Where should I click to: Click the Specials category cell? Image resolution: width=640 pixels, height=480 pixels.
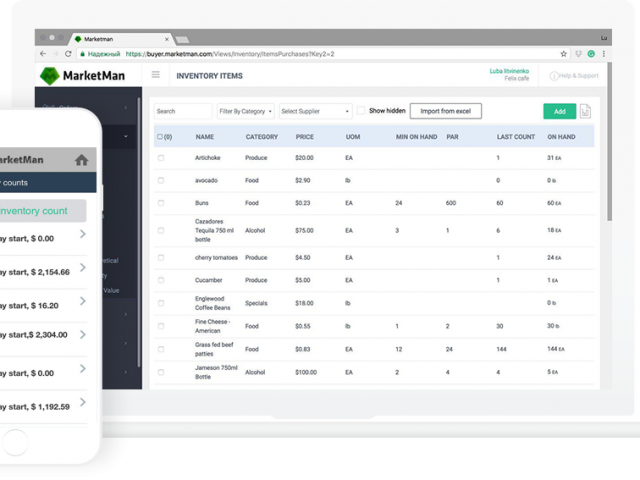(x=256, y=303)
